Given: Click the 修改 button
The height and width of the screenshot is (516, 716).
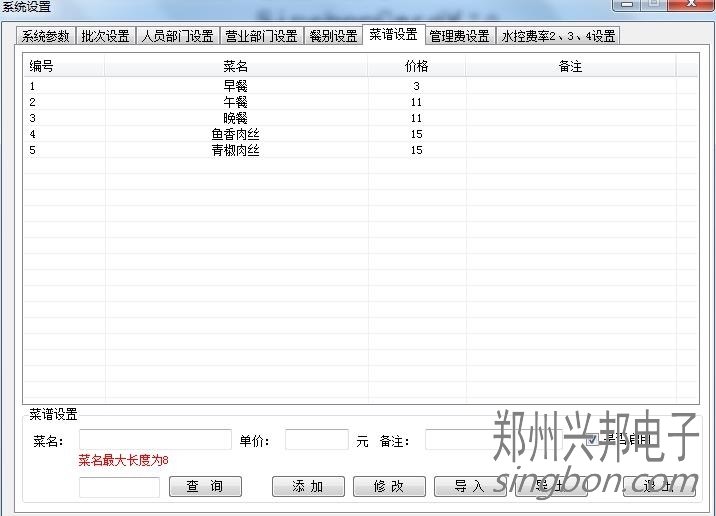Looking at the screenshot, I should click(x=389, y=487).
